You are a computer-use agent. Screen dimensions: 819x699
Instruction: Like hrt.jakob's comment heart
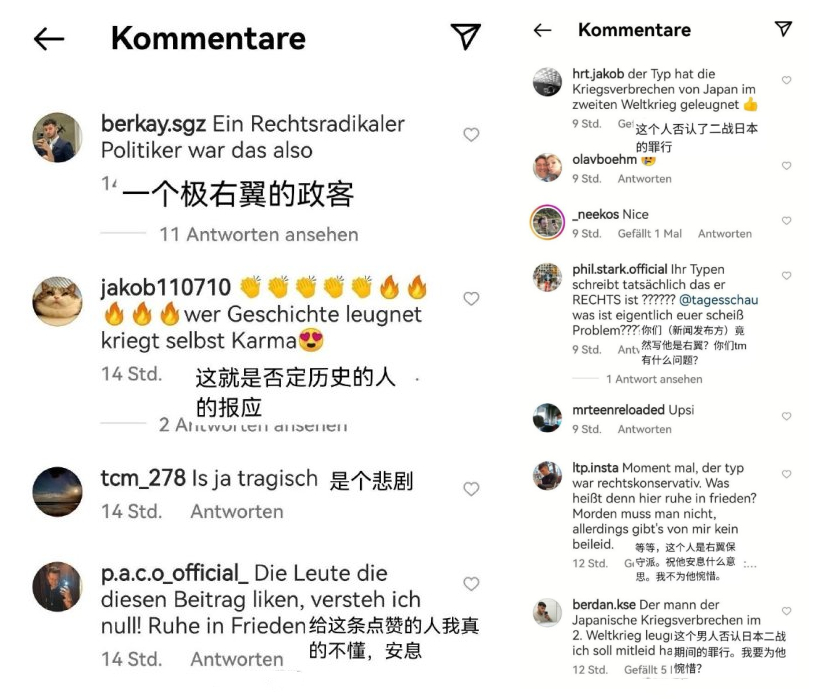[x=786, y=80]
